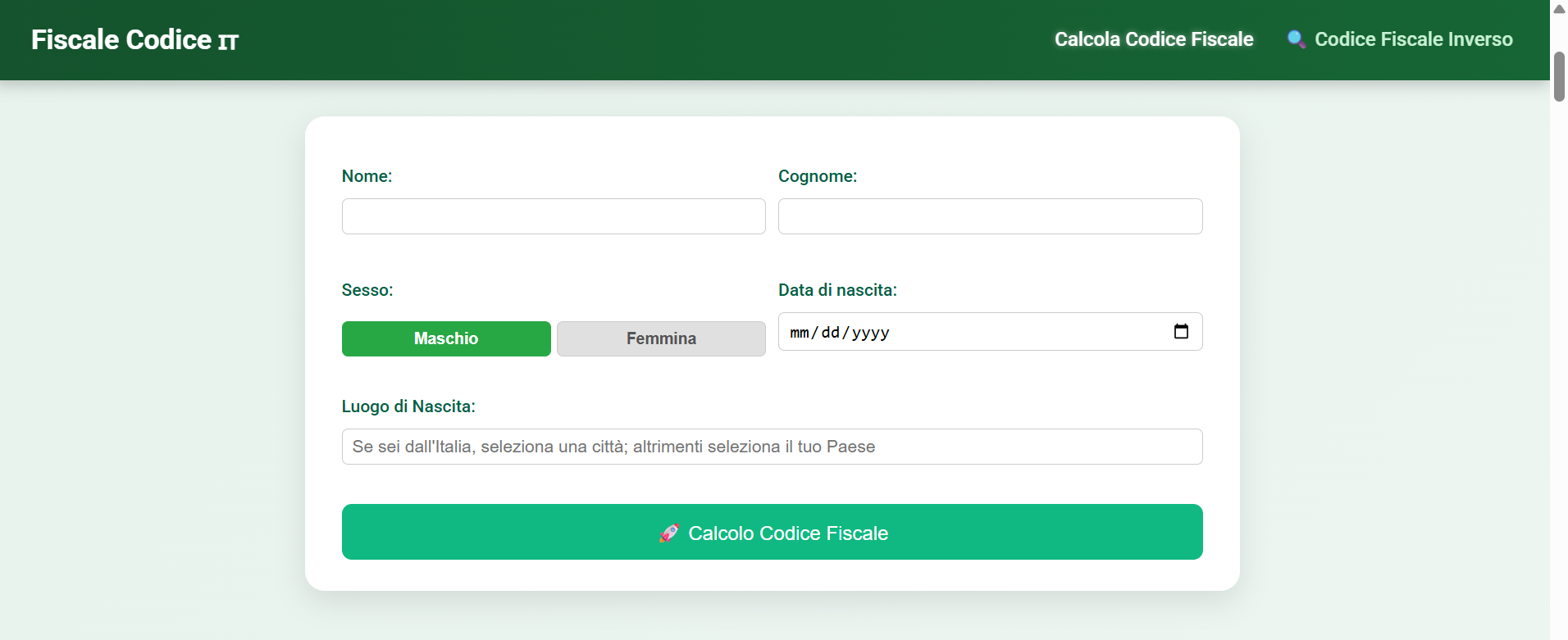Click the rocket icon on submit button

click(x=669, y=533)
